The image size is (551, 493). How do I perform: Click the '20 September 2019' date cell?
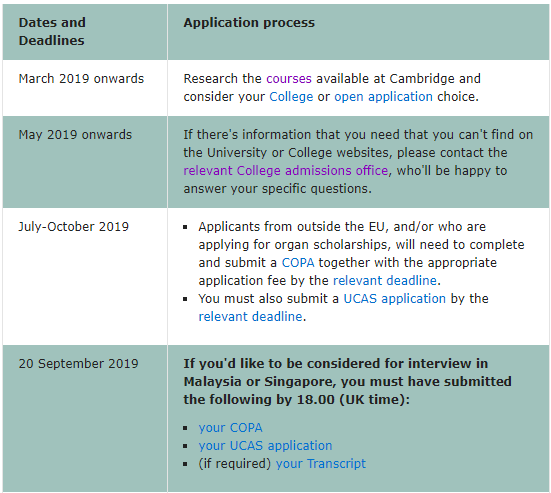click(78, 363)
